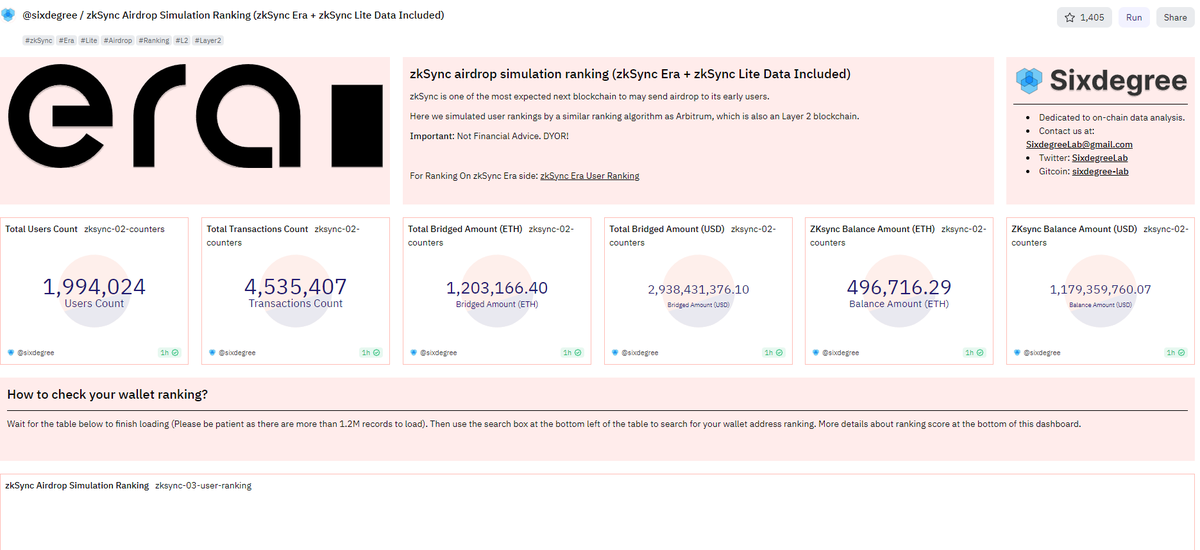Open zksync-02-counters query on Users Count card
Screen dimensions: 1200x550
(124, 229)
